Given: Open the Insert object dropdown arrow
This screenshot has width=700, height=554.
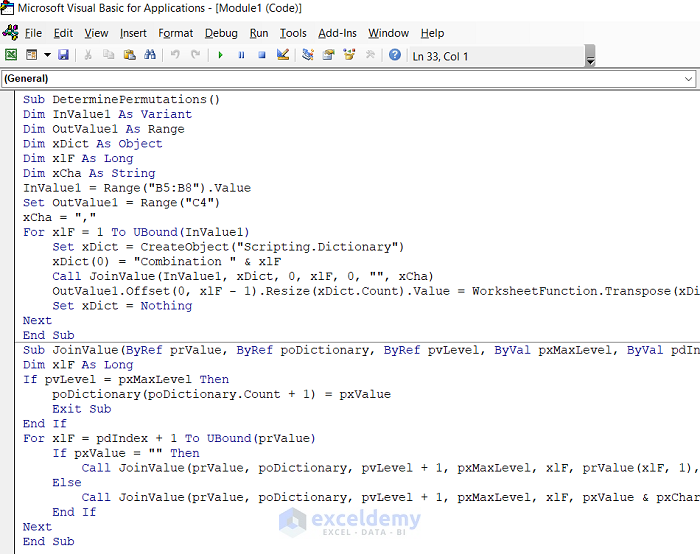Looking at the screenshot, I should coord(47,55).
